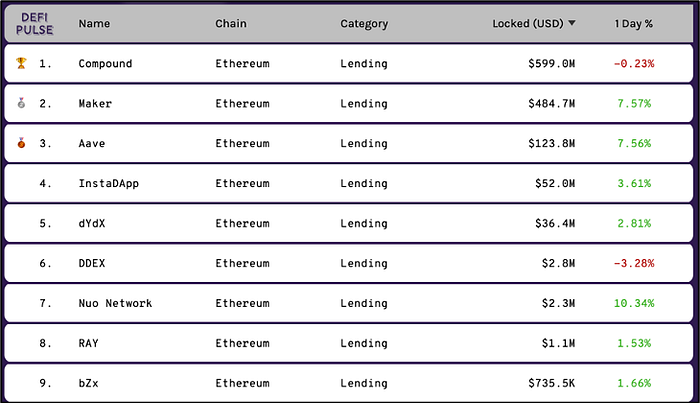Sort by the Name column header
Image resolution: width=700 pixels, height=403 pixels.
94,24
